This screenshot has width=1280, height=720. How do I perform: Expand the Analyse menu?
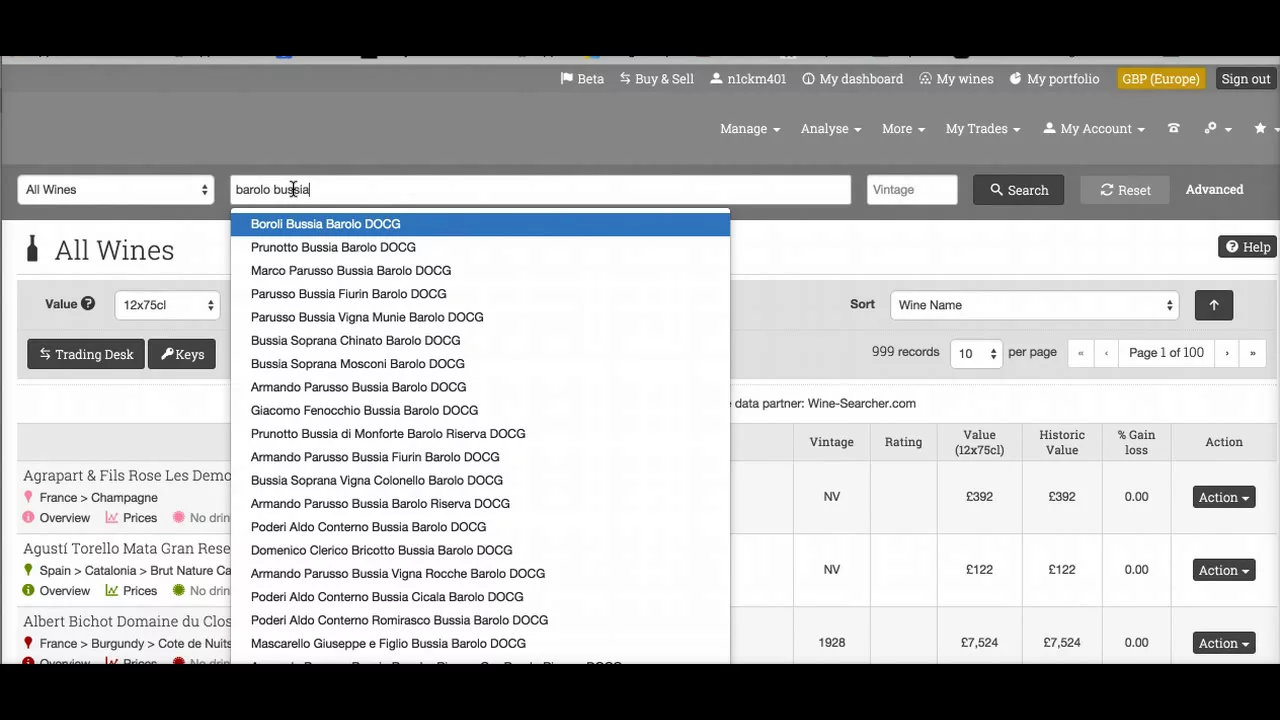click(831, 129)
